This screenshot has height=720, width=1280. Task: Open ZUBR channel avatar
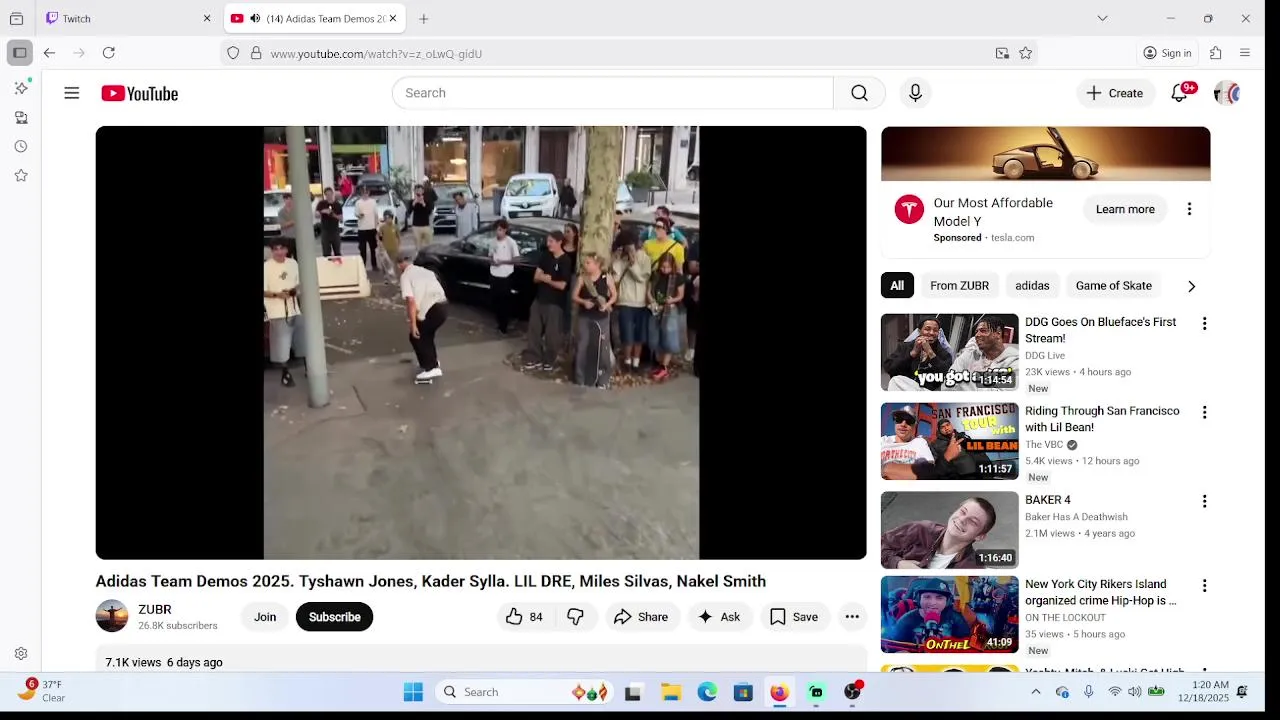click(x=112, y=616)
